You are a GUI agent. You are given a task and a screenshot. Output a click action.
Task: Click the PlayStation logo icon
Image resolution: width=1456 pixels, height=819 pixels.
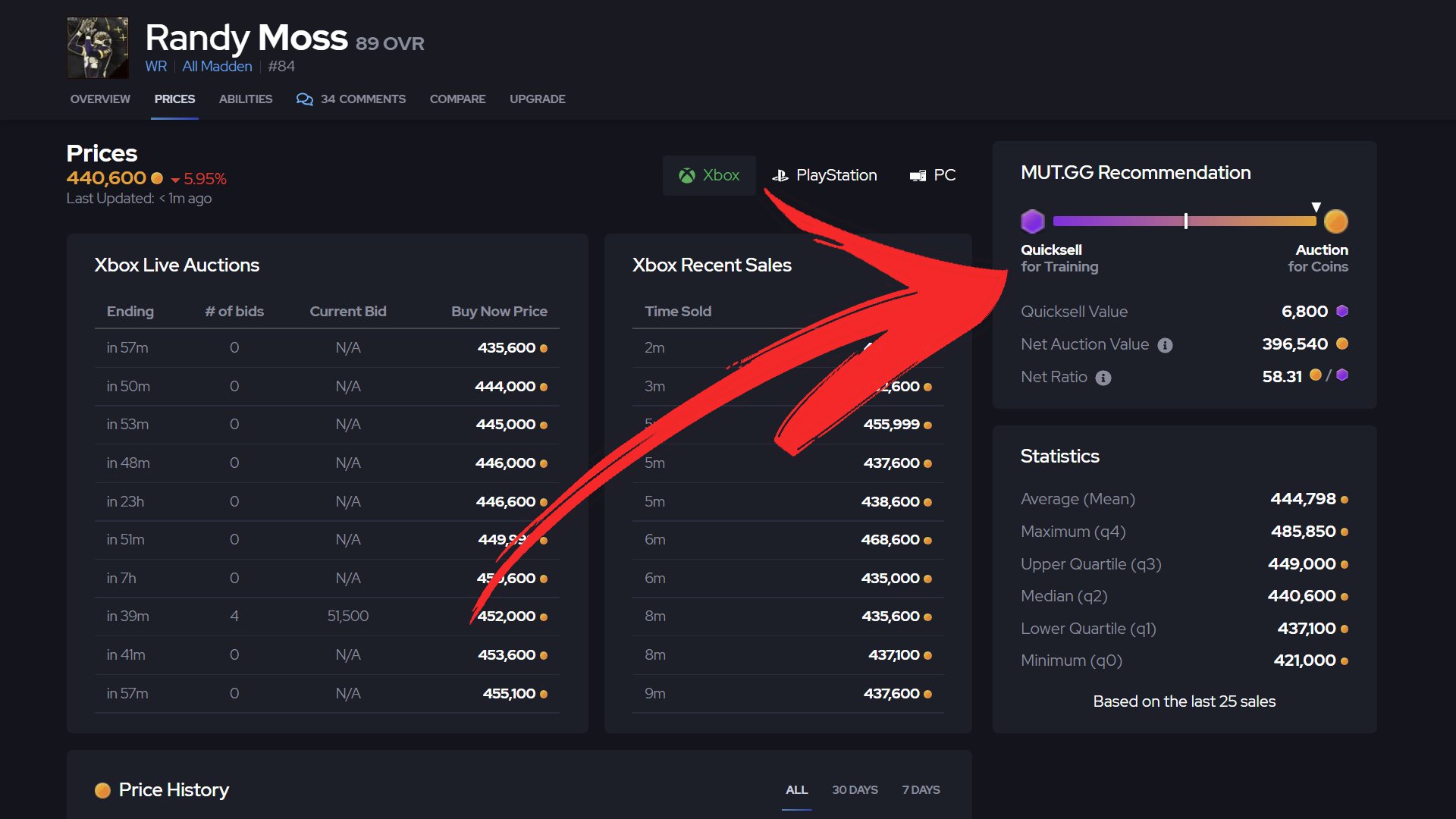pyautogui.click(x=780, y=176)
